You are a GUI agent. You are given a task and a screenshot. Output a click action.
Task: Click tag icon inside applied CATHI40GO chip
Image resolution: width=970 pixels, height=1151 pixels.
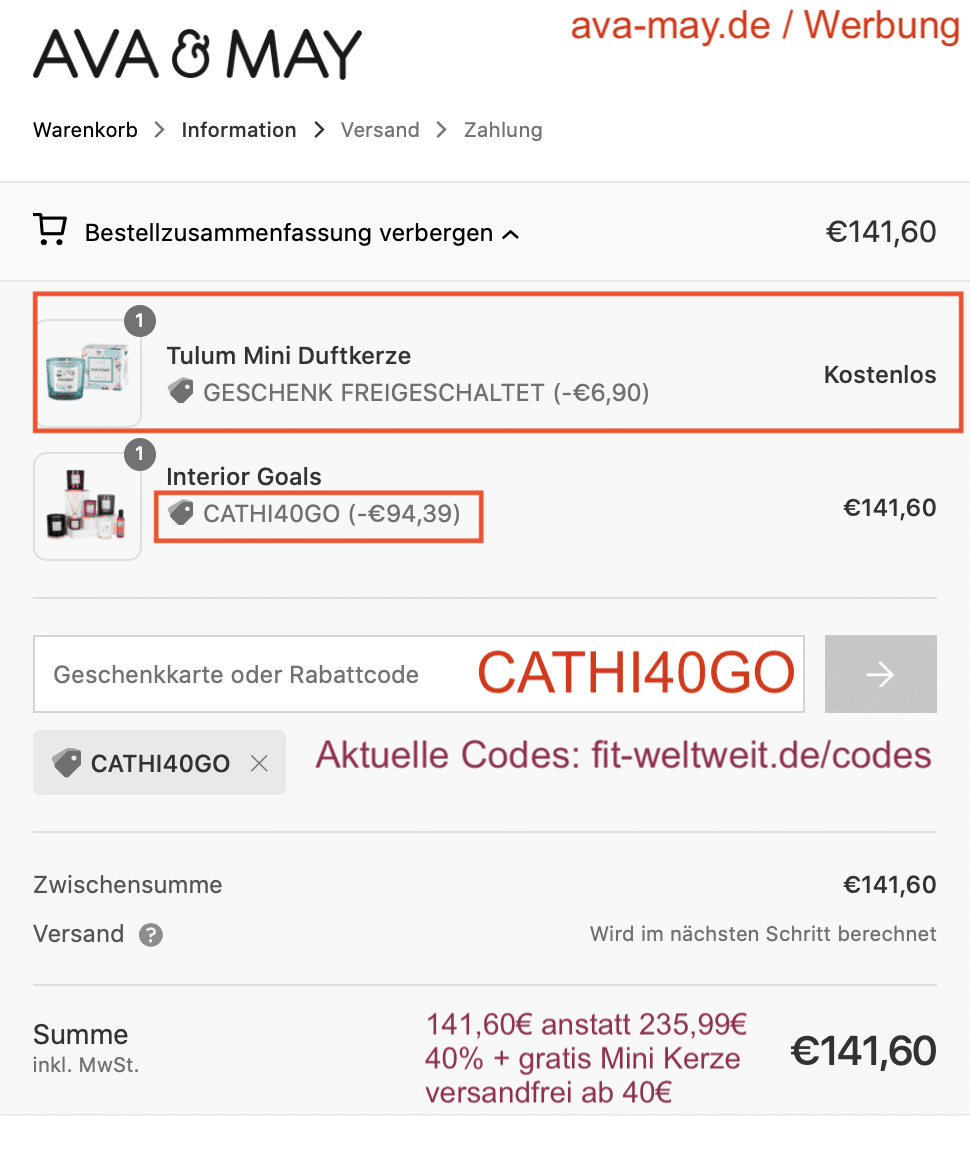67,763
